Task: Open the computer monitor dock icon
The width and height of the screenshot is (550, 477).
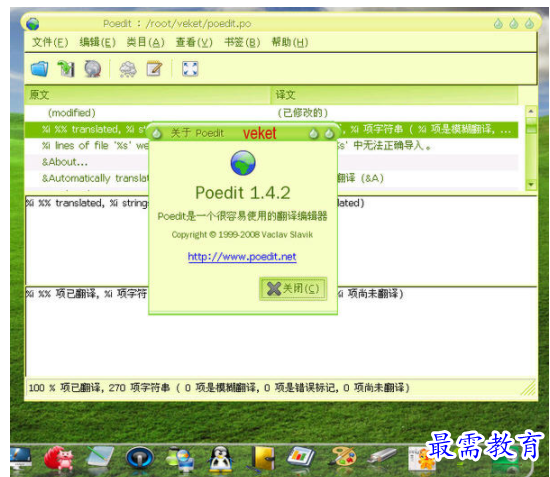Action: (x=20, y=458)
